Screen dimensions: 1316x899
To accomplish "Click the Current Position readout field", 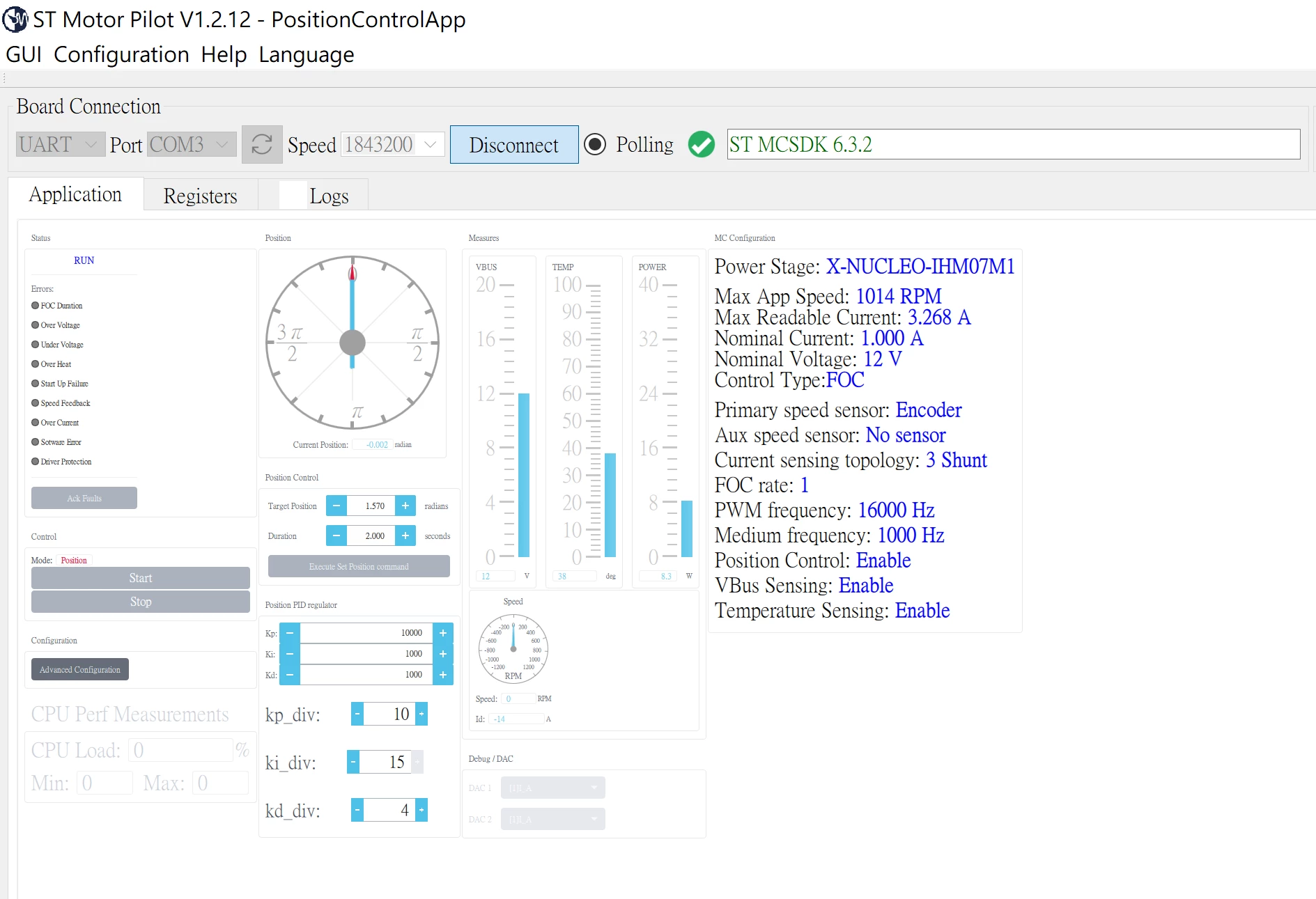I will (x=373, y=444).
